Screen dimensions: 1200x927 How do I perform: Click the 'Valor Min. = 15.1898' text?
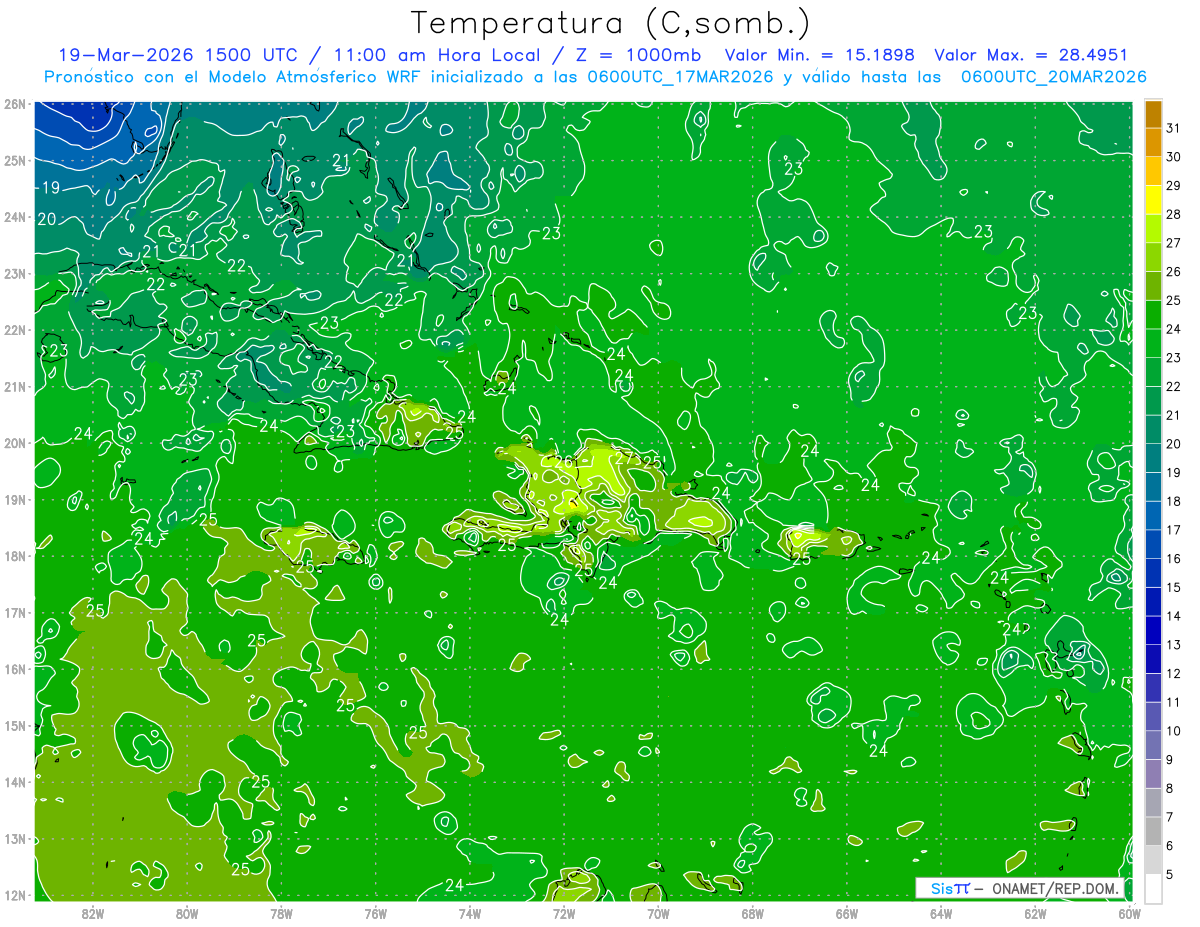pos(820,55)
